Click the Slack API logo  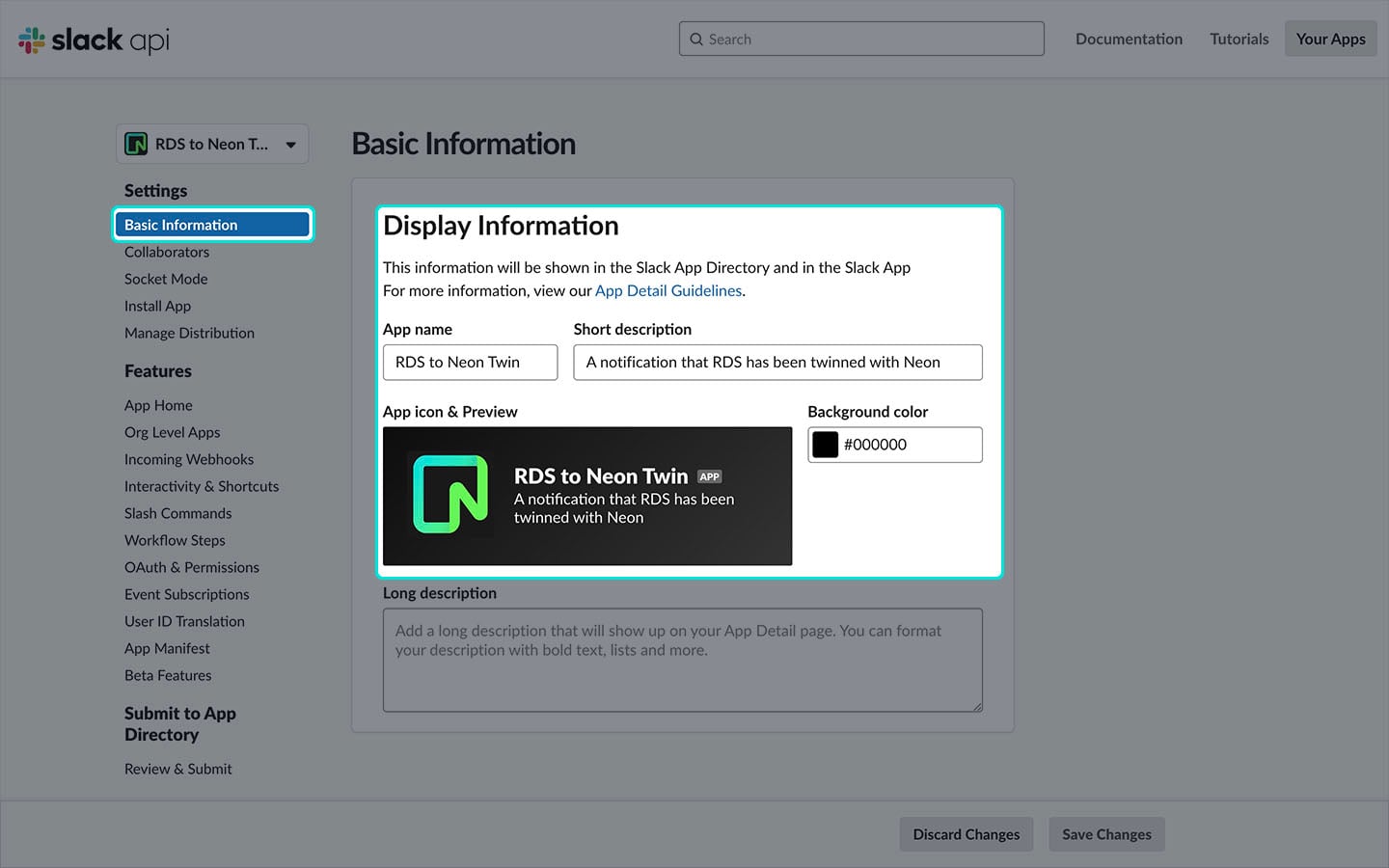[x=94, y=40]
